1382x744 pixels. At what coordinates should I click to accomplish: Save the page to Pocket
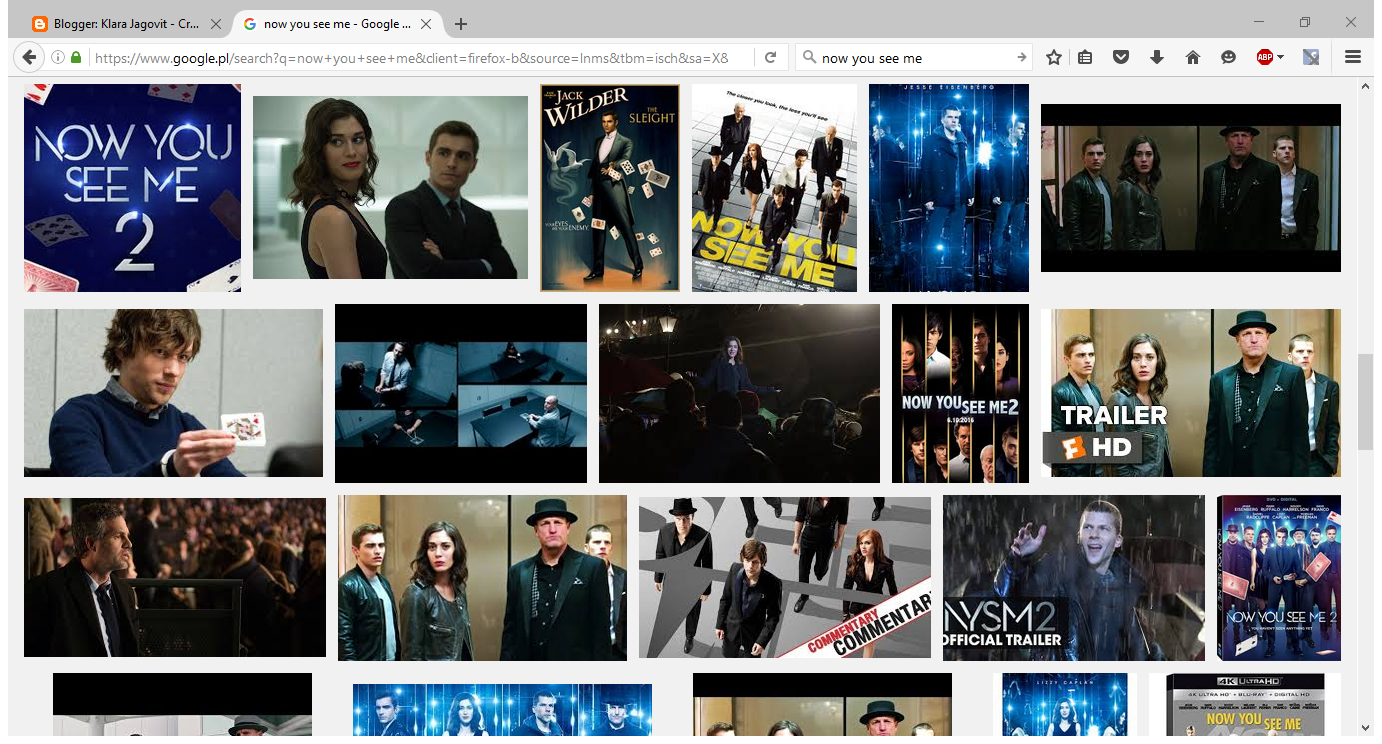click(1121, 58)
